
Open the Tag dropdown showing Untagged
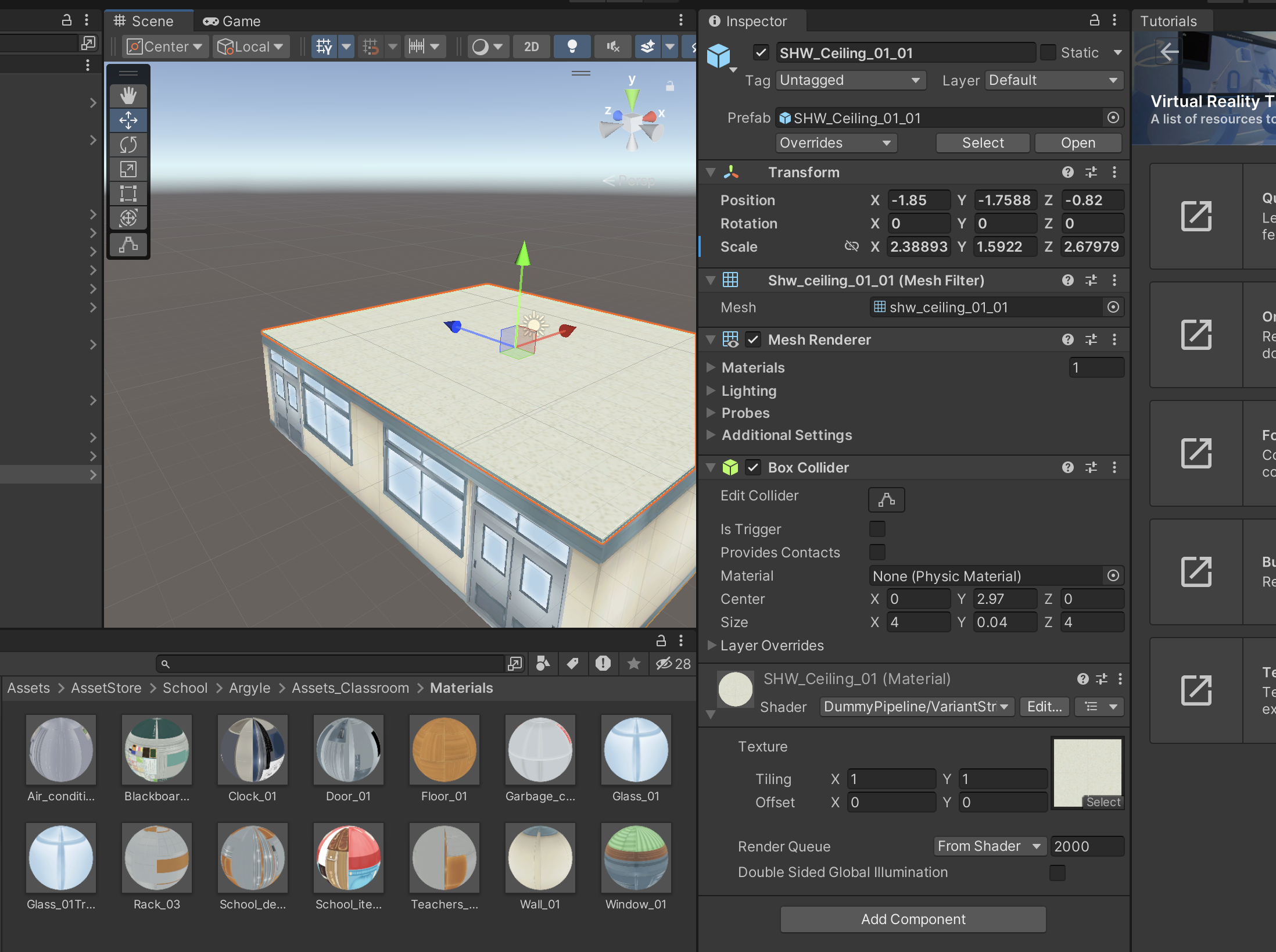pos(850,80)
